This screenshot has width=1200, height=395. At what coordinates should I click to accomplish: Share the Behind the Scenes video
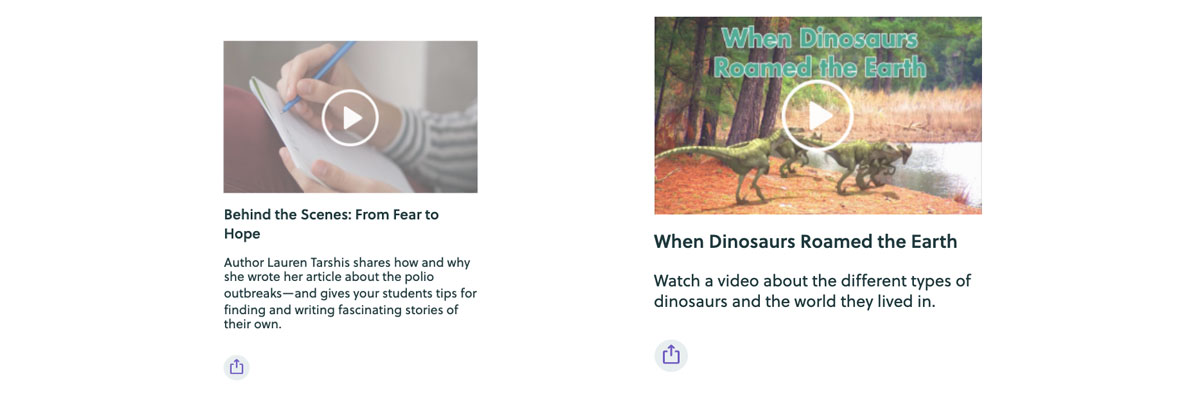[x=236, y=367]
